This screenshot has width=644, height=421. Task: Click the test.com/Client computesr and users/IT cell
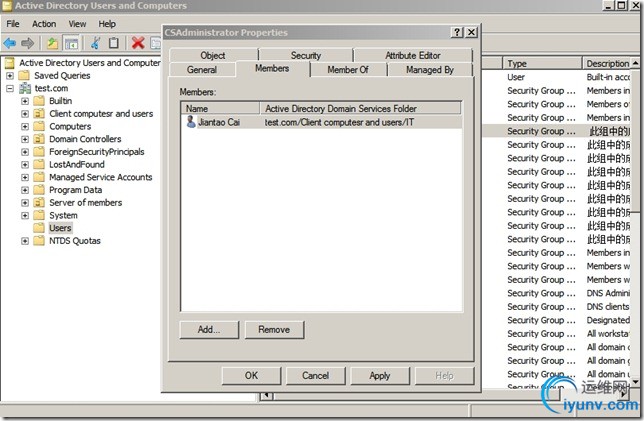coord(339,122)
